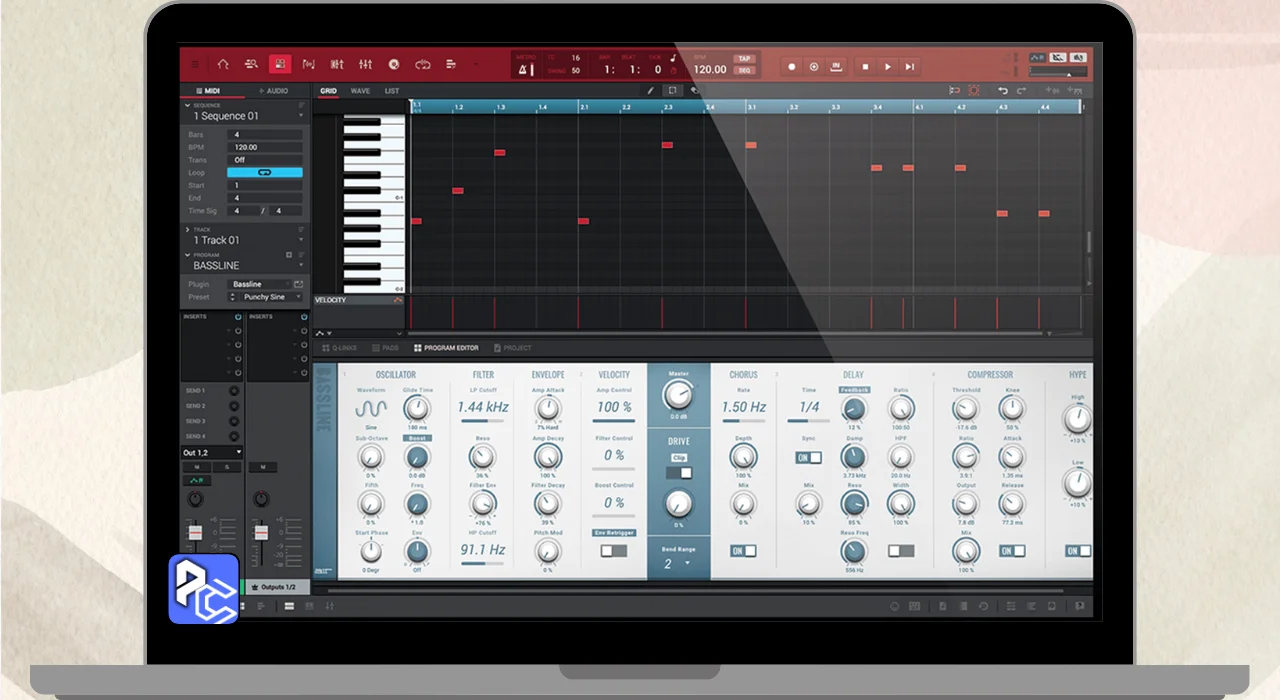Click the Delay Feedback button

[853, 390]
